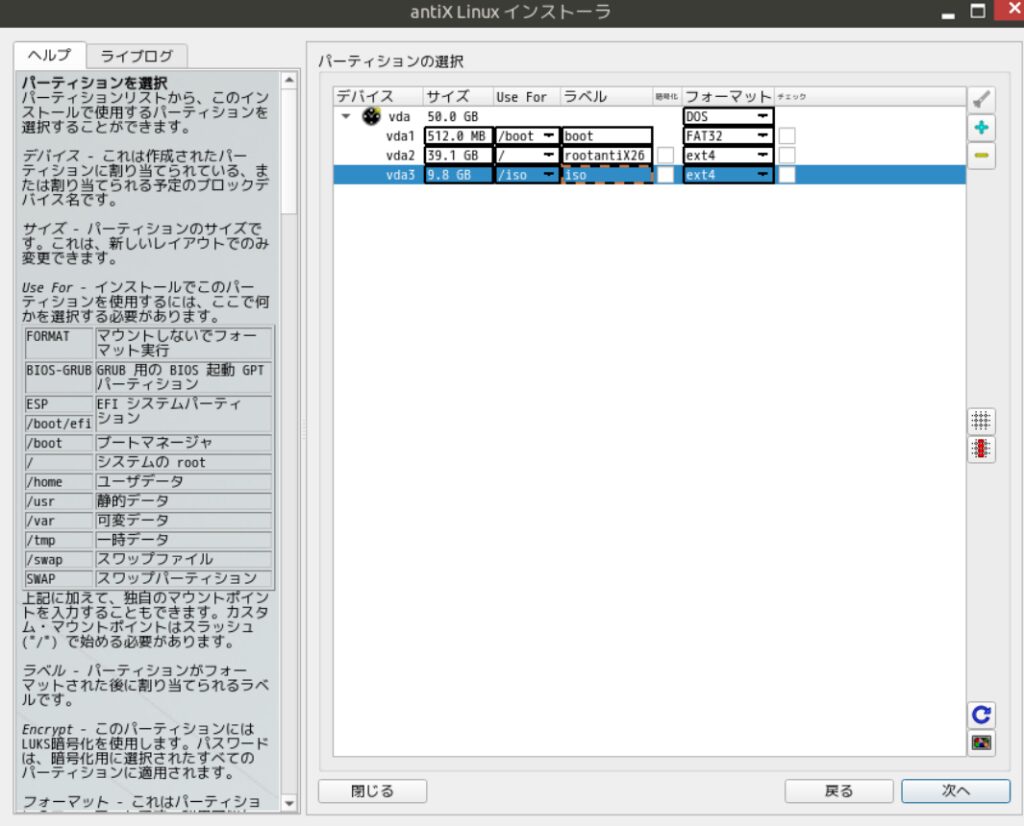Switch to the ヘルプ tab
Viewport: 1024px width, 826px height.
[x=50, y=56]
